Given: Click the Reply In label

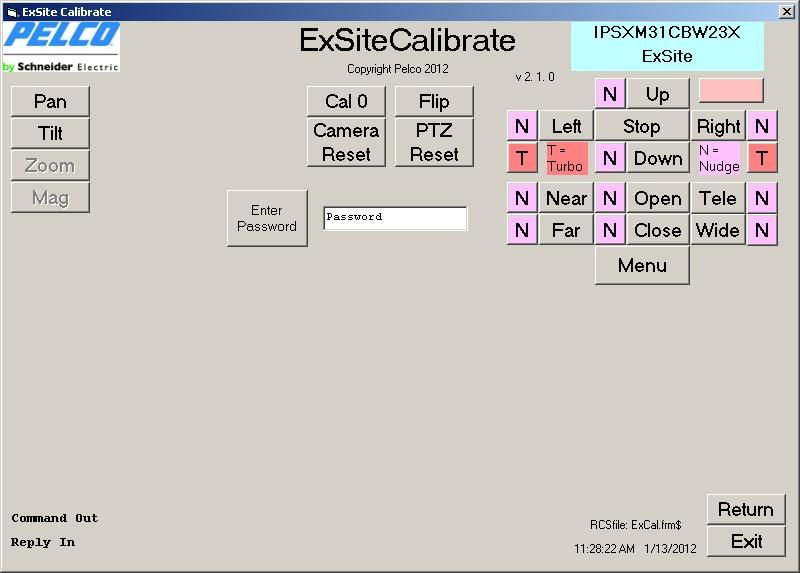Looking at the screenshot, I should (x=43, y=542).
